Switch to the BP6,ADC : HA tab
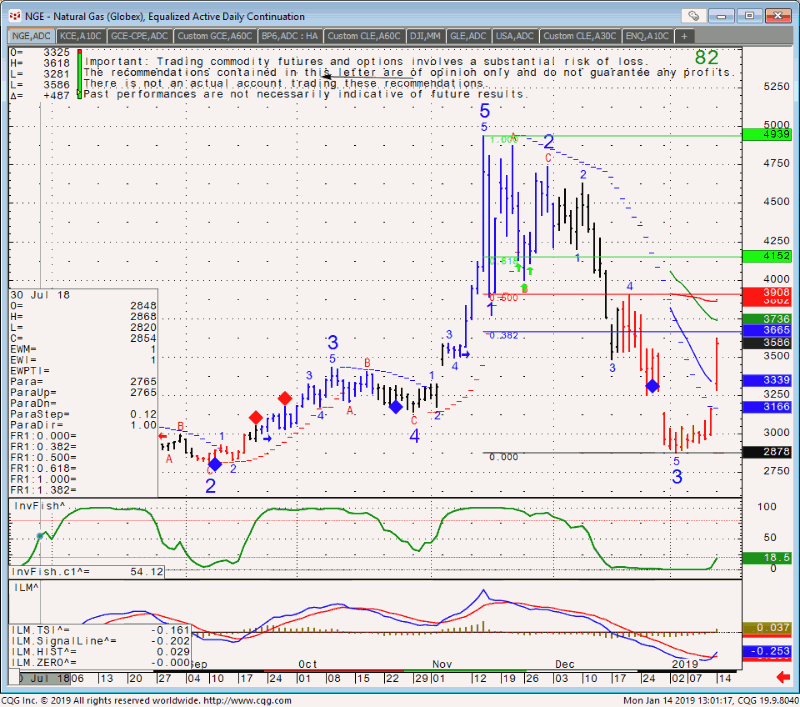Screen dimensions: 800x707 click(x=290, y=36)
